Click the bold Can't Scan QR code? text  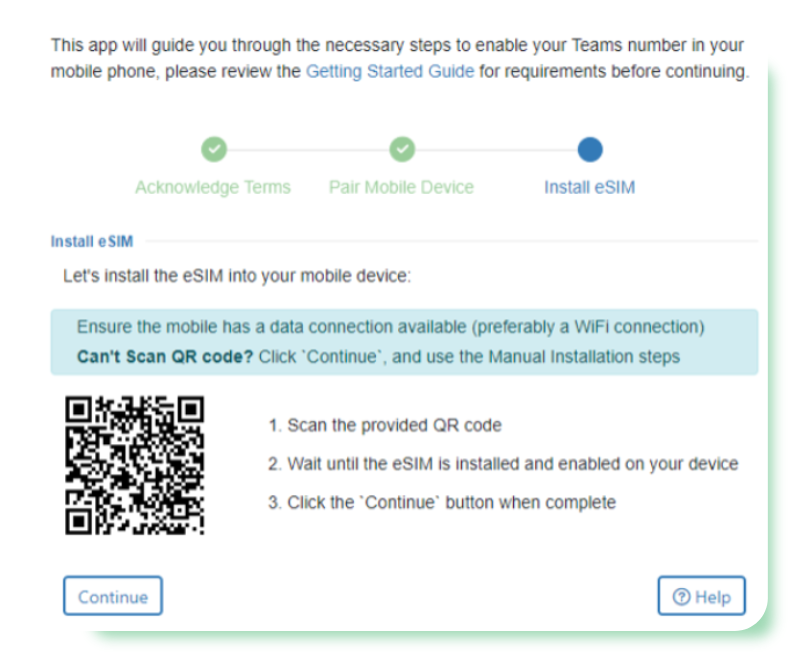164,357
